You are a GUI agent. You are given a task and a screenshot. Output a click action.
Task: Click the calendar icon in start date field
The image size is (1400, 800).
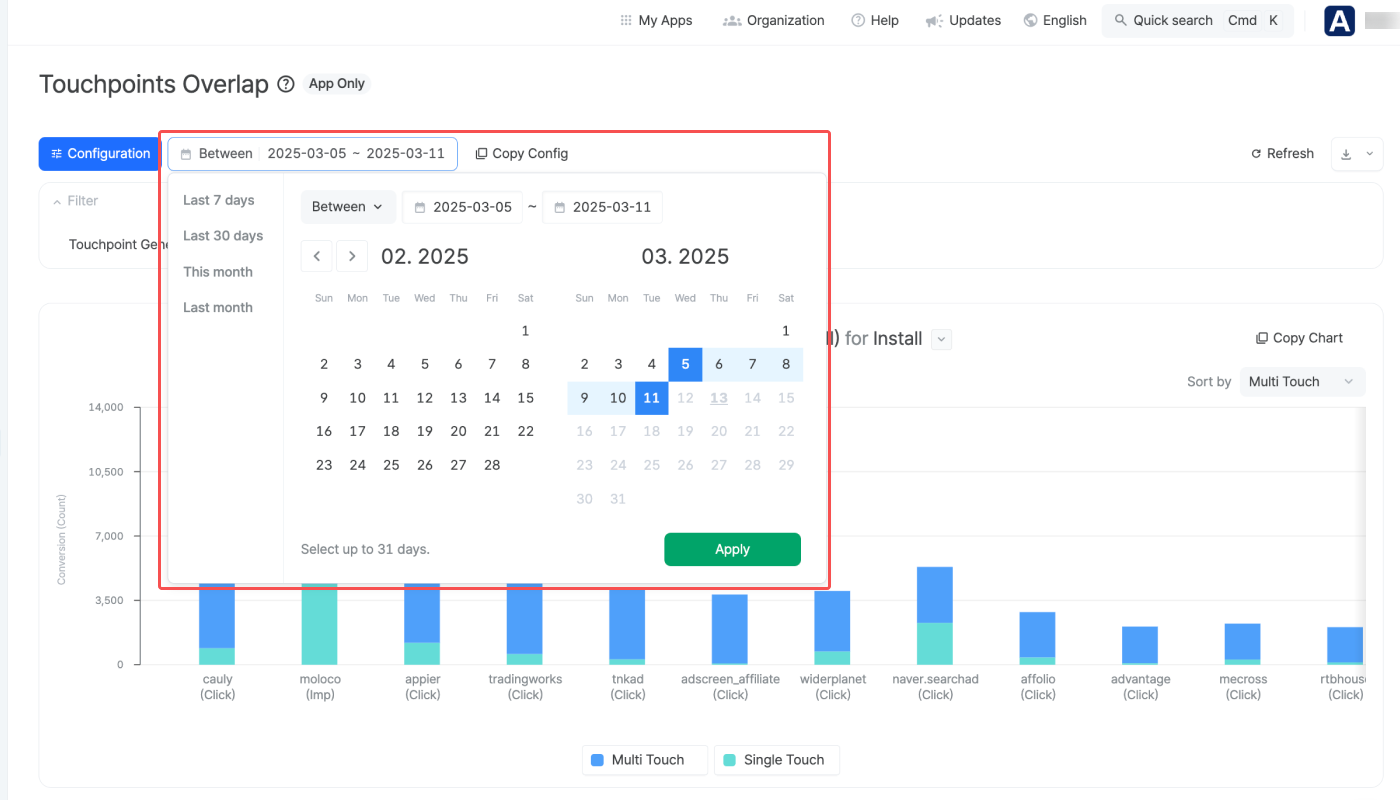coord(420,208)
